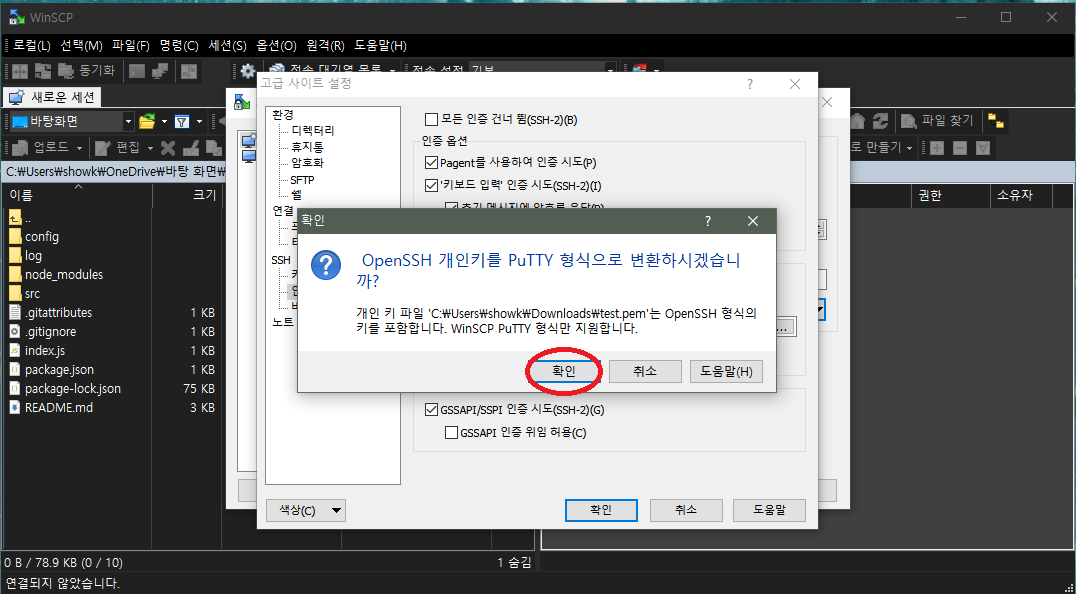Click the remote directory tree icon
Viewport: 1076px width, 594px height.
[x=996, y=121]
